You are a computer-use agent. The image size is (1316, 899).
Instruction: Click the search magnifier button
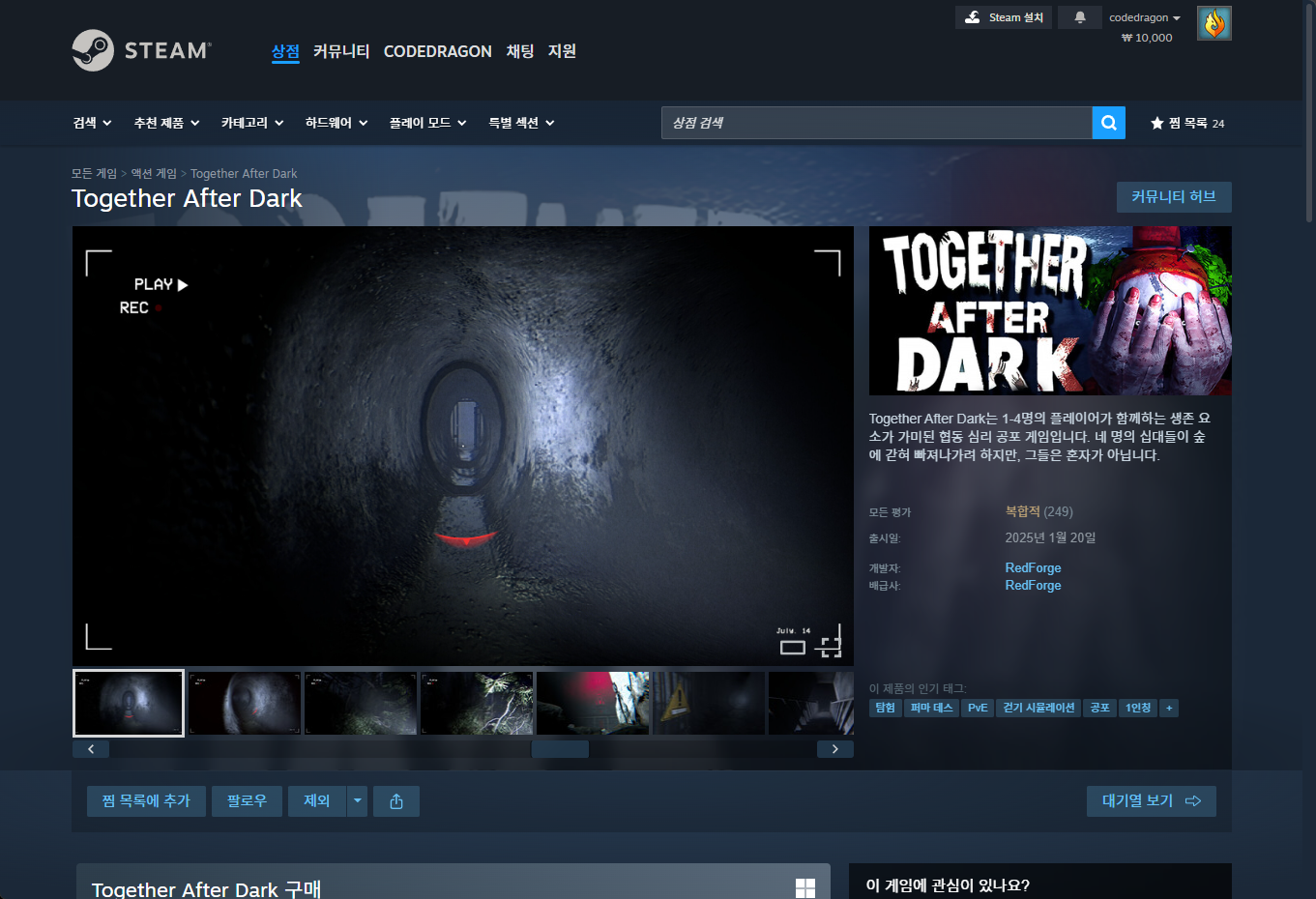click(x=1109, y=123)
